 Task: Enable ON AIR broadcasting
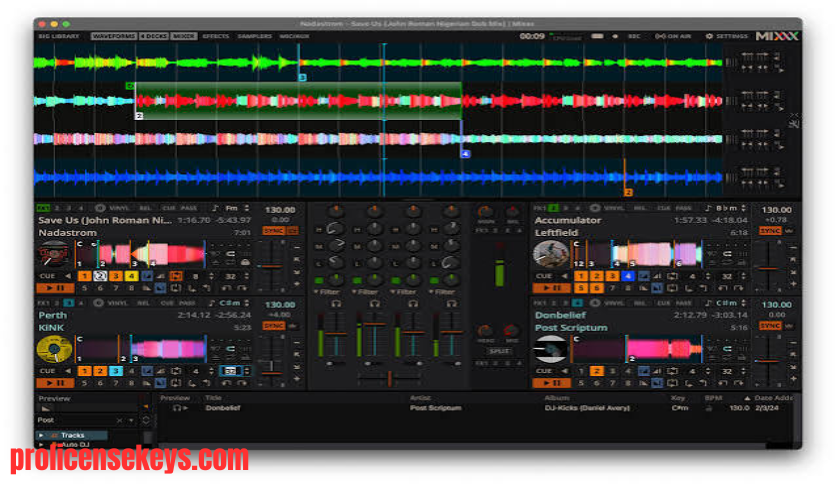click(673, 36)
